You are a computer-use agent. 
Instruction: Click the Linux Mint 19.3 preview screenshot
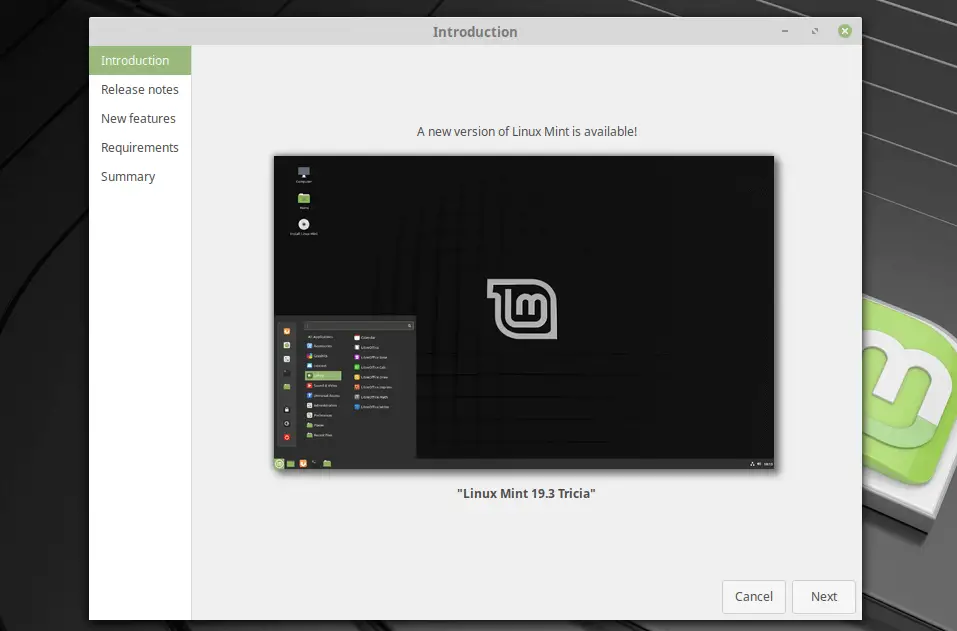click(x=524, y=312)
